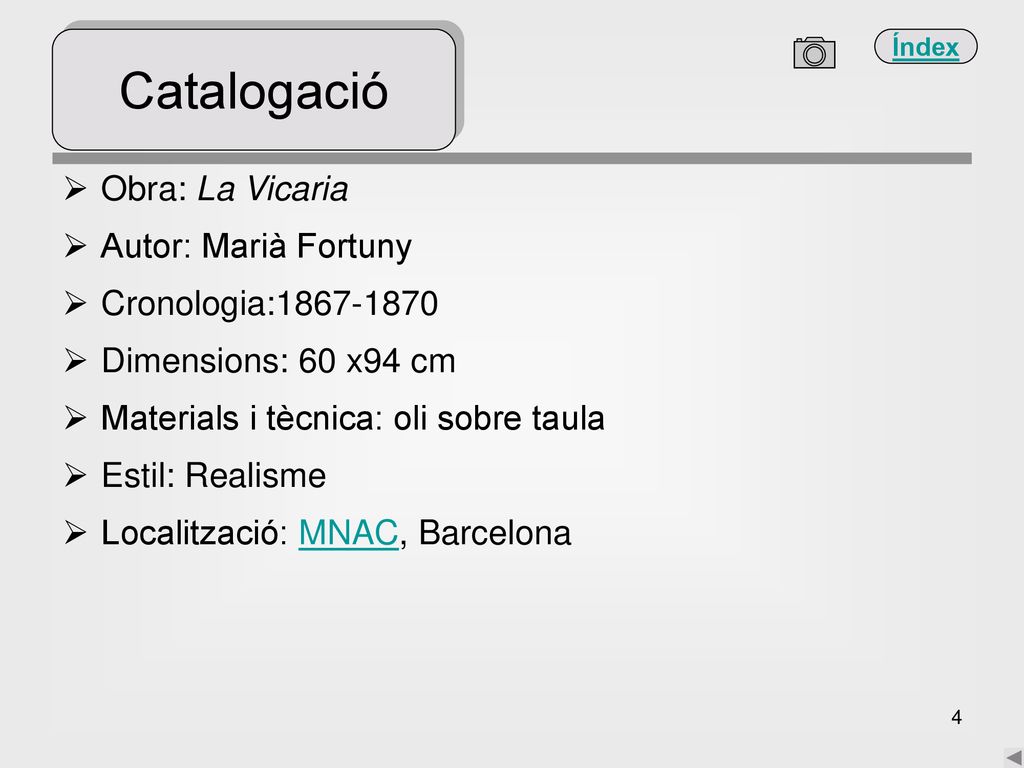The image size is (1024, 768).
Task: Open the camera icon to view the image
Action: pyautogui.click(x=814, y=53)
